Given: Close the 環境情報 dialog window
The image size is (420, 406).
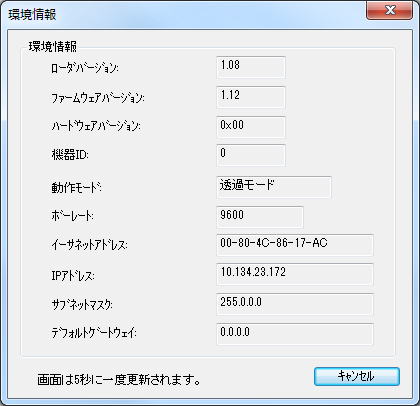Looking at the screenshot, I should click(389, 11).
